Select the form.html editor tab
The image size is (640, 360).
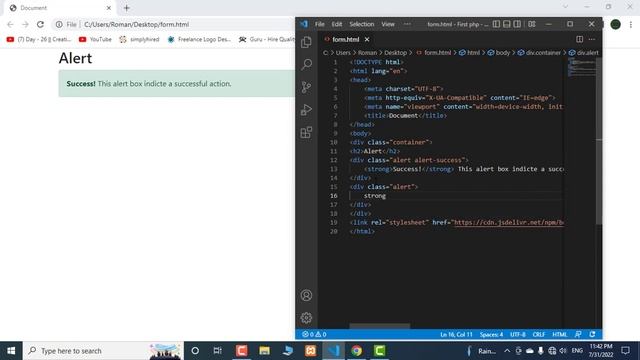pyautogui.click(x=346, y=39)
